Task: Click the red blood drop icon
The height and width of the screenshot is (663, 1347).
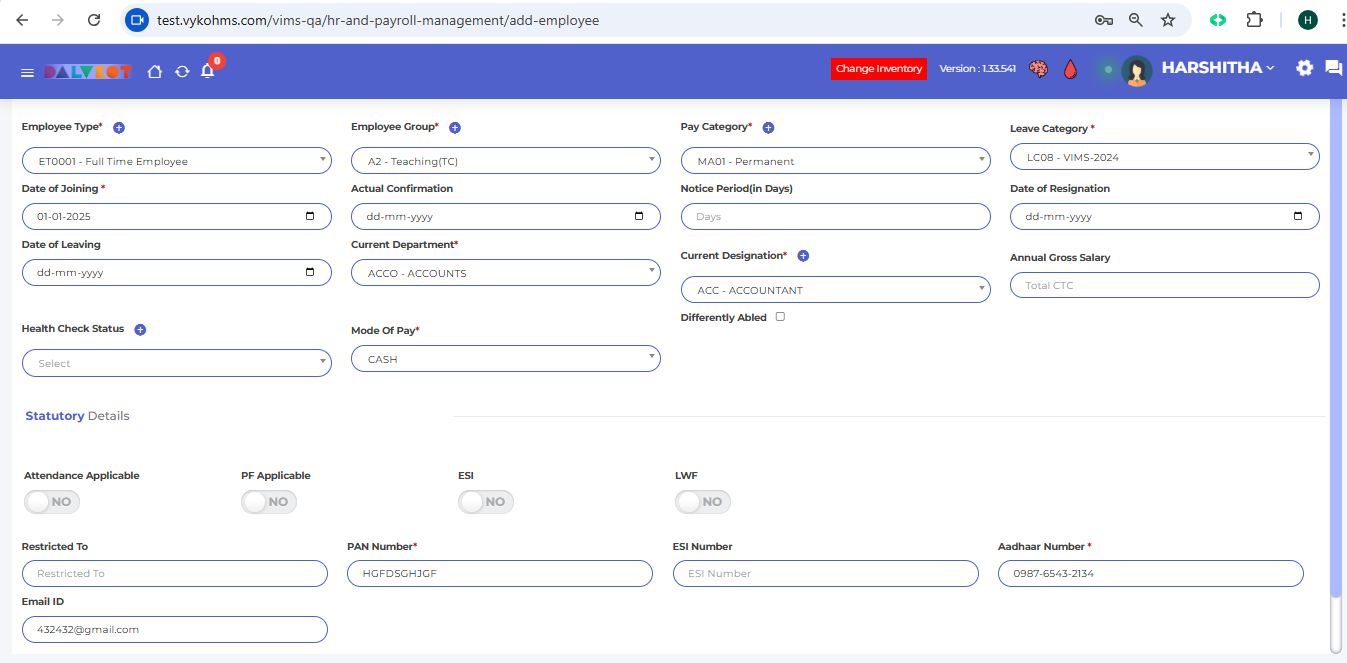Action: pos(1070,69)
